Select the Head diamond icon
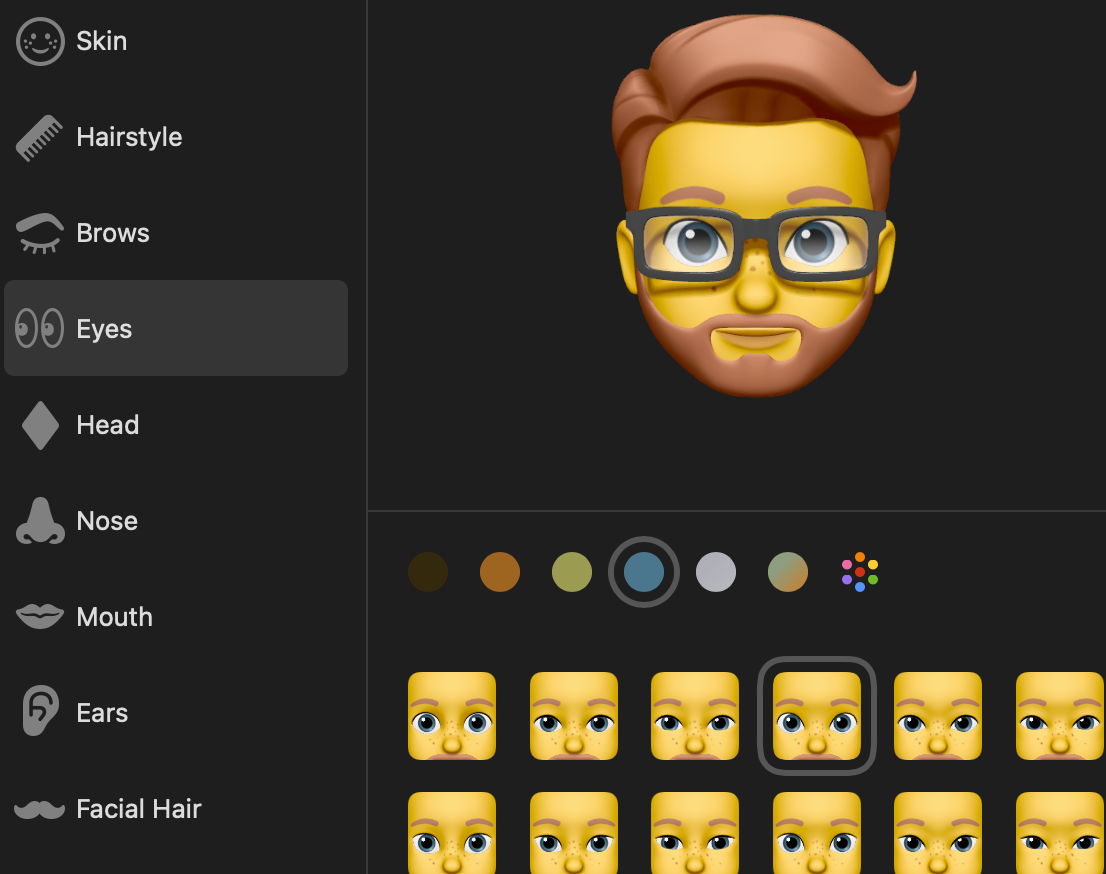The image size is (1106, 874). 40,425
